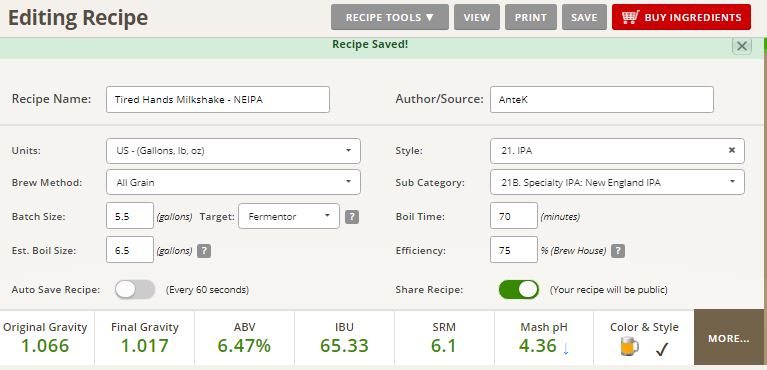Image resolution: width=767 pixels, height=370 pixels.
Task: Click the help icon next to Target dropdown
Action: [352, 217]
